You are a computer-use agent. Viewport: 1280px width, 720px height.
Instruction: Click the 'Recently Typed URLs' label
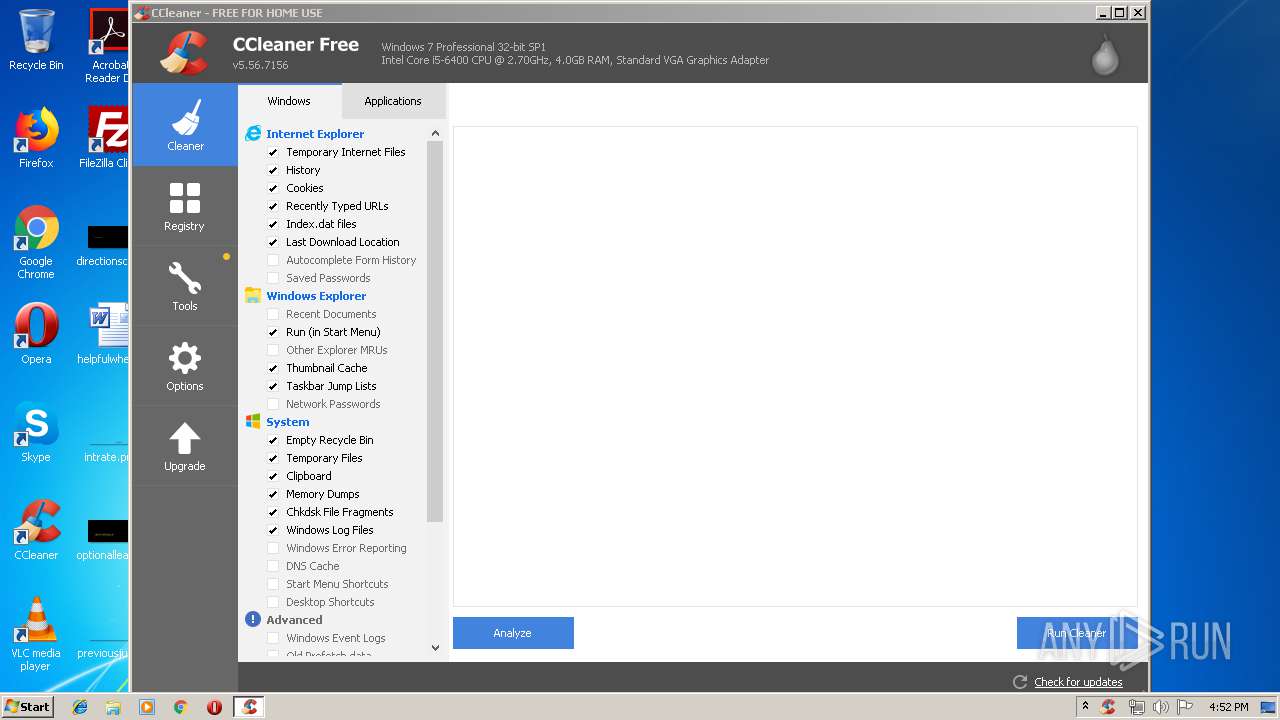point(337,206)
